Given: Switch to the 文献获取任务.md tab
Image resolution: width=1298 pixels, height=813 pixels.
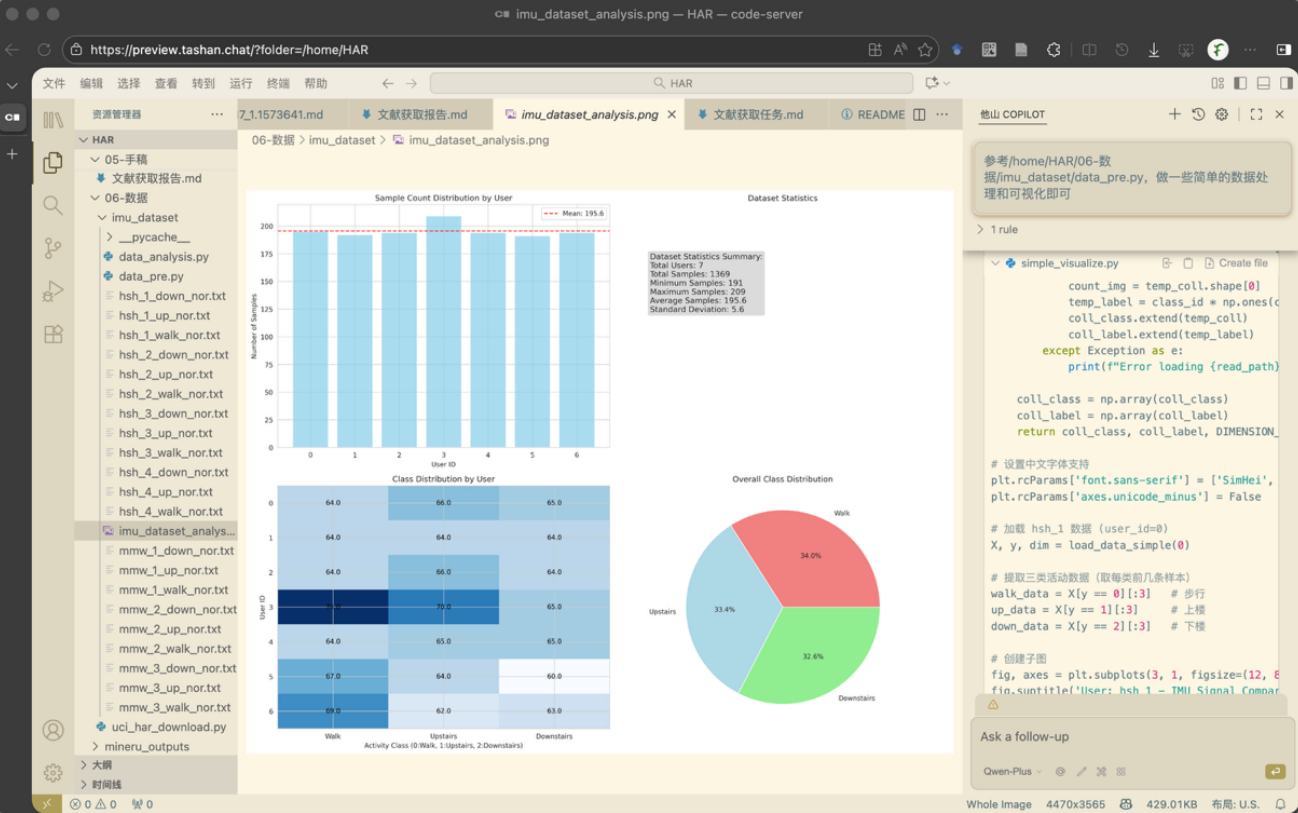Looking at the screenshot, I should [757, 115].
